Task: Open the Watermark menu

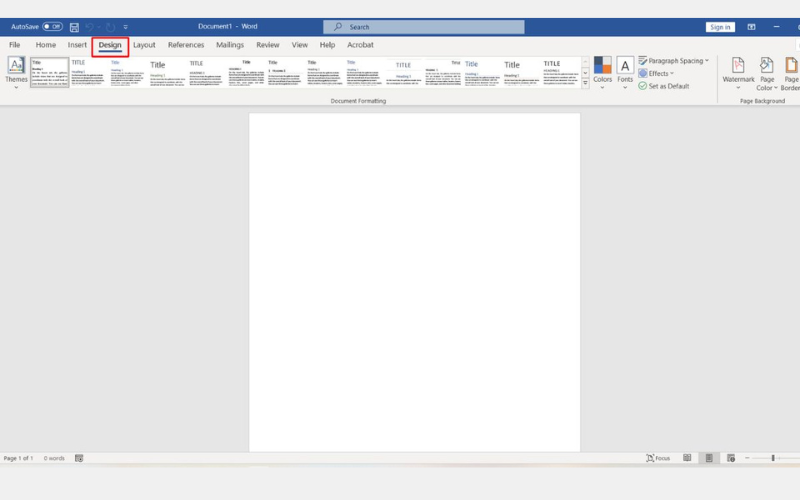Action: click(x=738, y=72)
